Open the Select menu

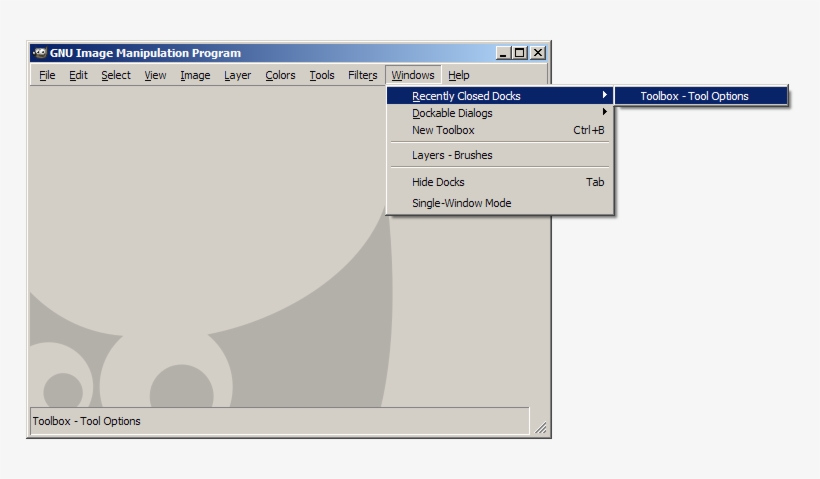(x=116, y=75)
